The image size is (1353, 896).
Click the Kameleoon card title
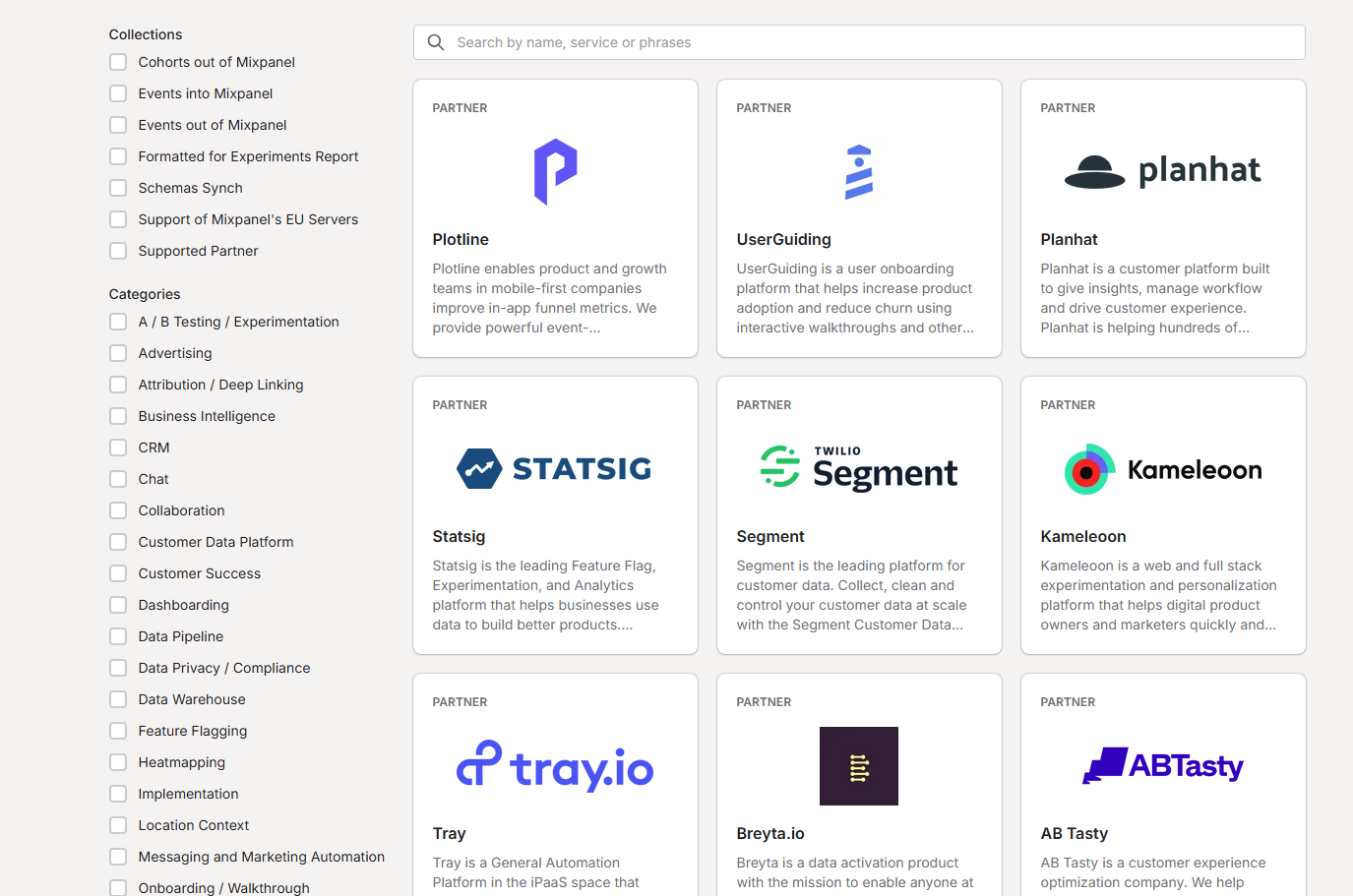point(1083,536)
